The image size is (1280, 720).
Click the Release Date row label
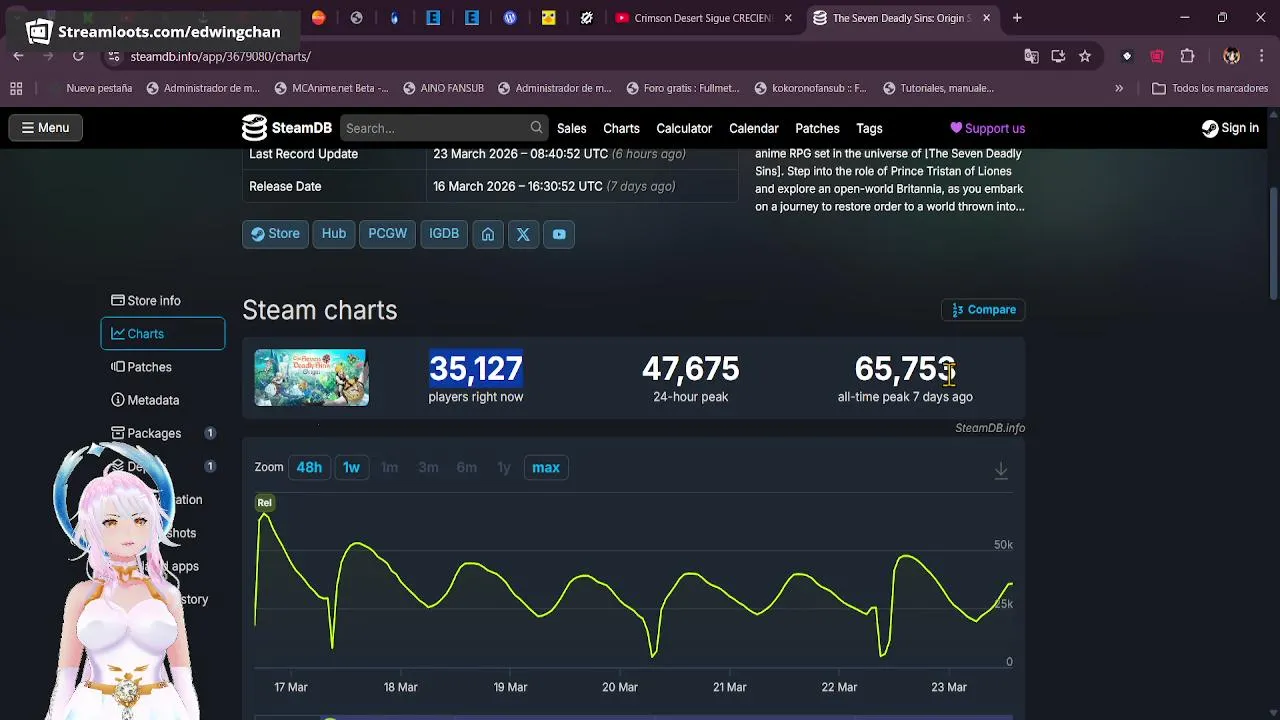coord(285,186)
